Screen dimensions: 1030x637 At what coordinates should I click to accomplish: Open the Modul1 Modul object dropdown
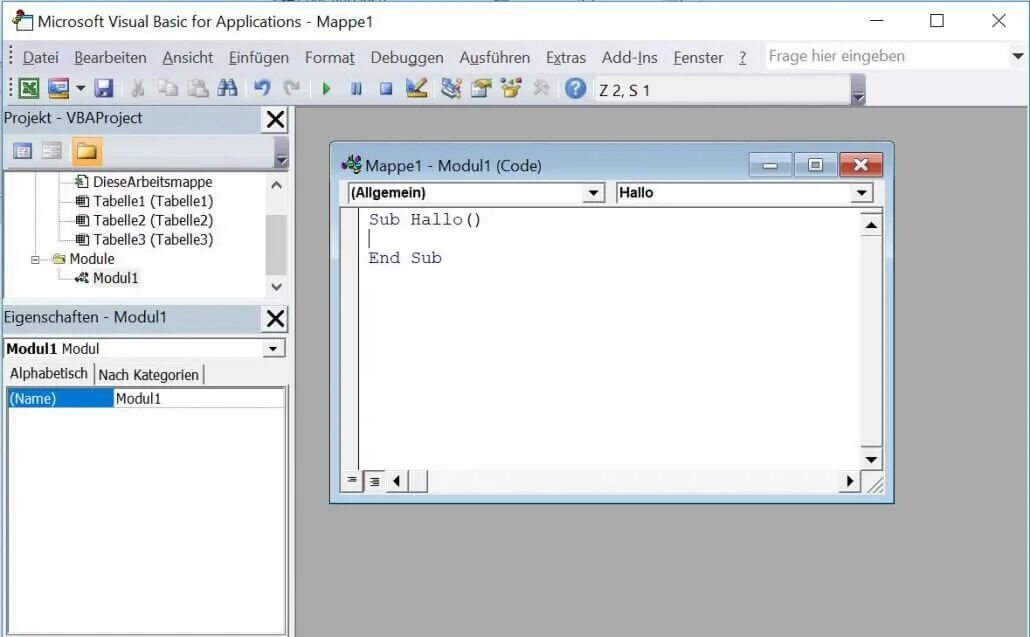(x=273, y=349)
